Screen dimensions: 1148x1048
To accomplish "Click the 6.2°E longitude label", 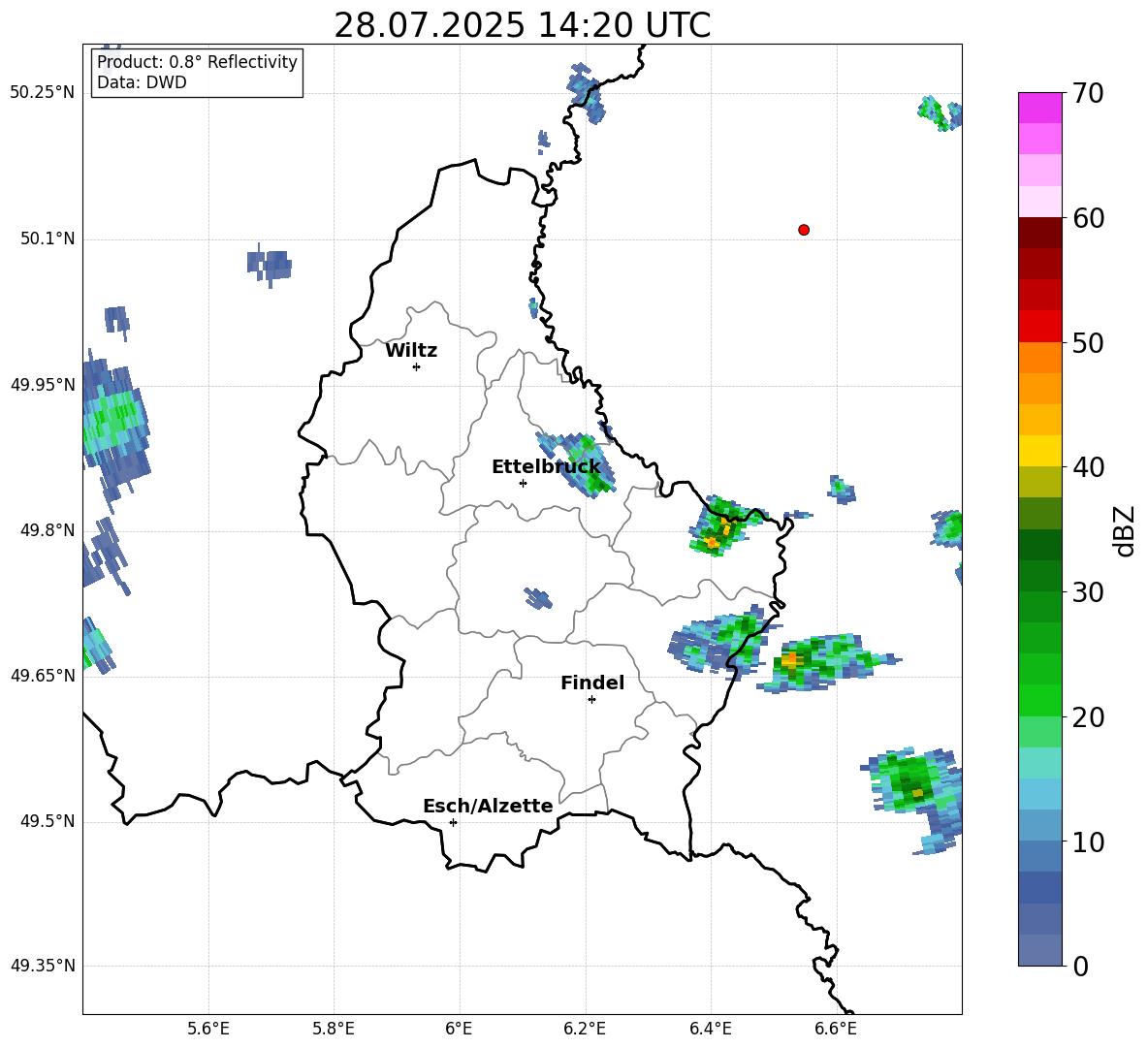I will [x=585, y=1029].
